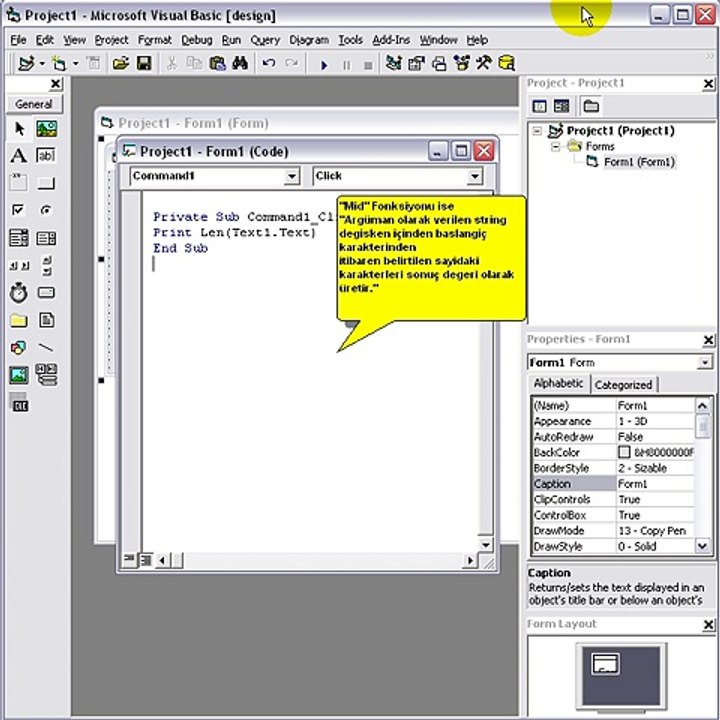Open the Add Project dropdown arrow
This screenshot has height=720, width=720.
[x=42, y=63]
